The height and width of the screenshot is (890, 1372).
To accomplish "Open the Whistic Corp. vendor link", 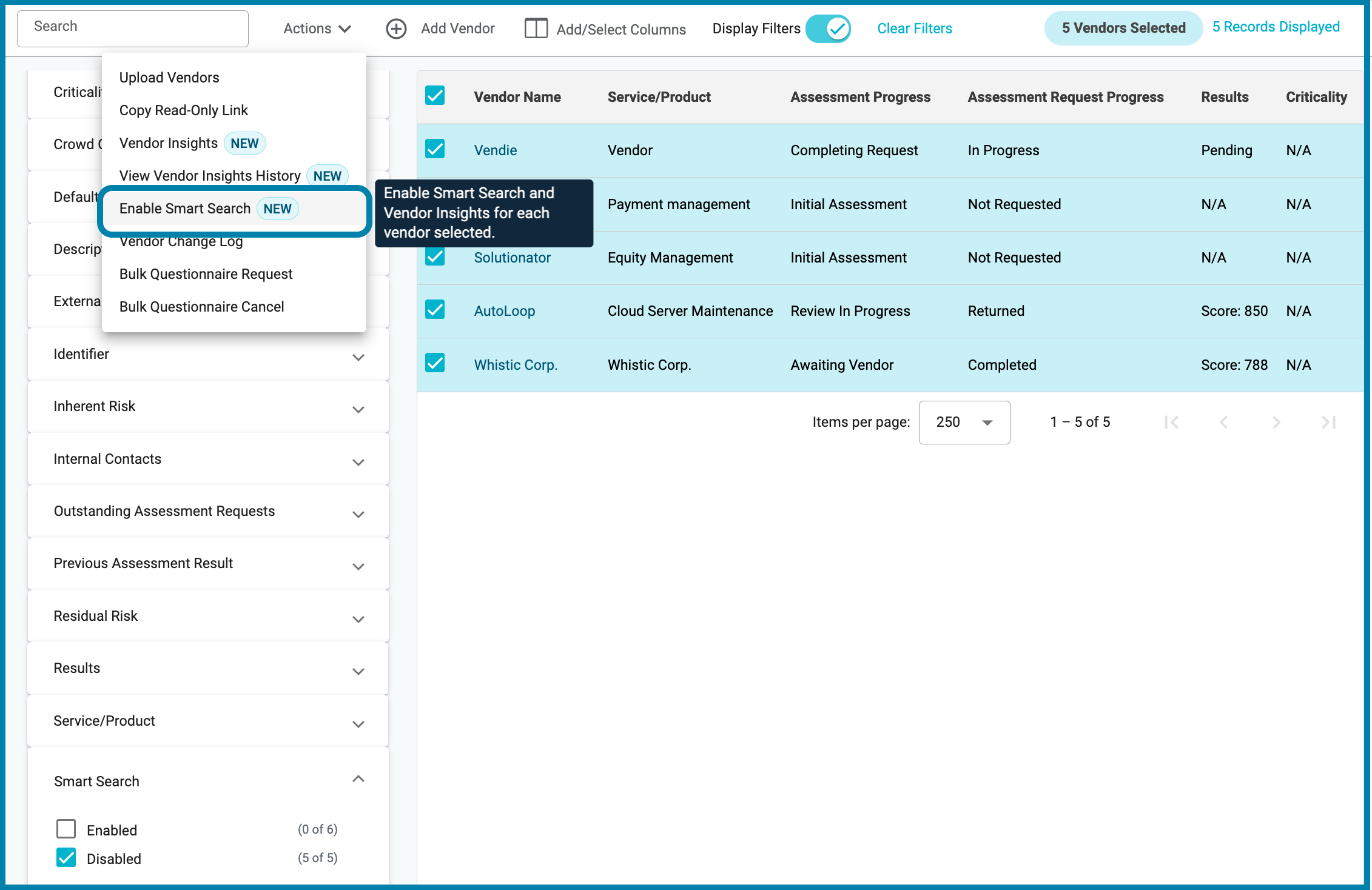I will click(x=516, y=364).
